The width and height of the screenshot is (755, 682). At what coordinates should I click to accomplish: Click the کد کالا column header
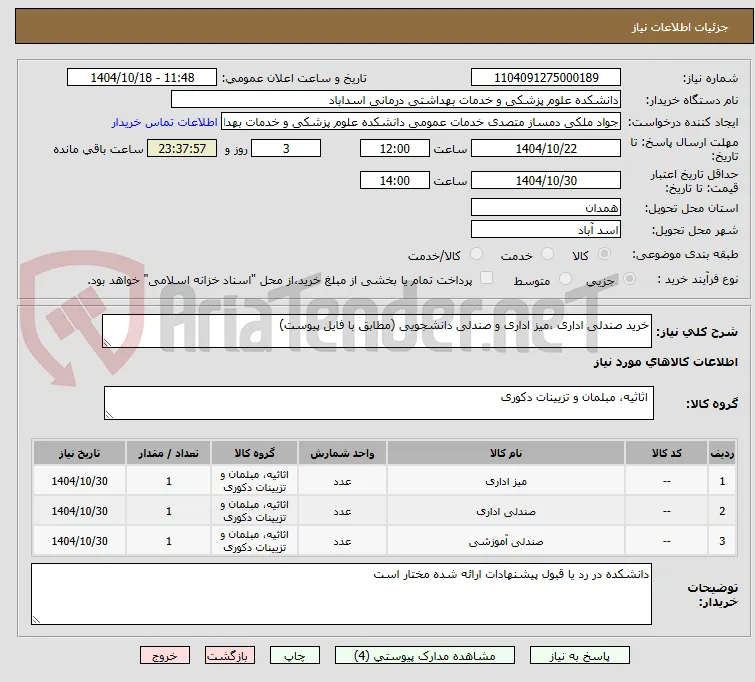tap(666, 453)
